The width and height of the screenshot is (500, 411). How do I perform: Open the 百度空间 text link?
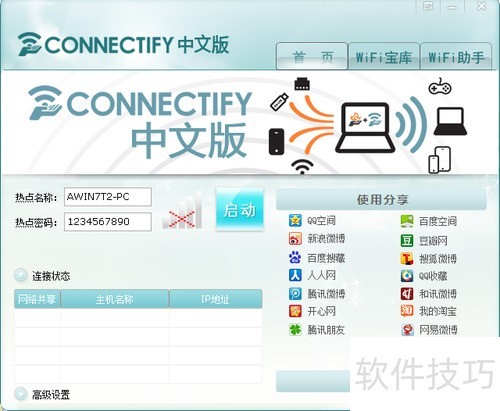(438, 221)
